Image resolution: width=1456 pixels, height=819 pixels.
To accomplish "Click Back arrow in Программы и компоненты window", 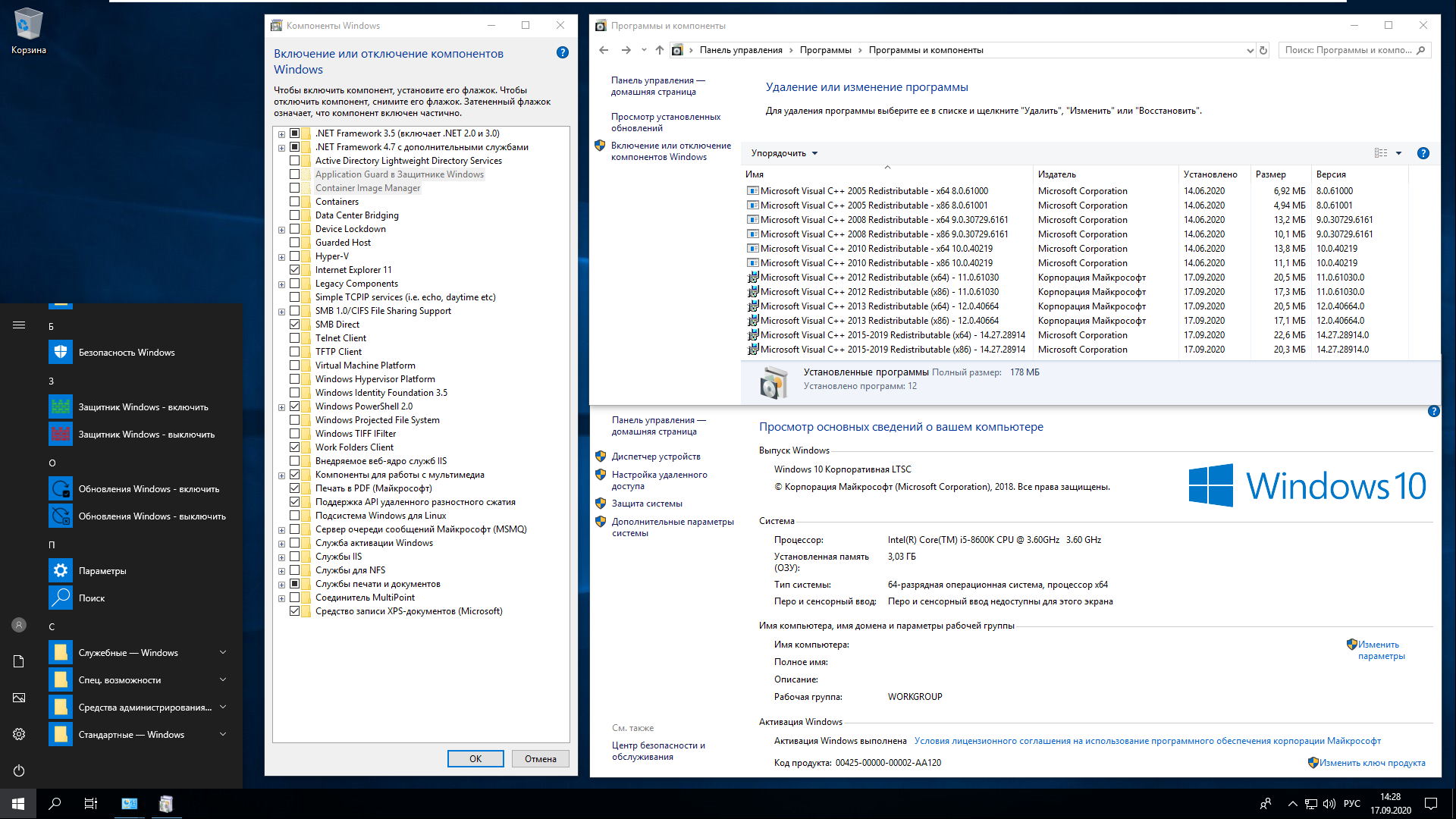I will click(604, 50).
